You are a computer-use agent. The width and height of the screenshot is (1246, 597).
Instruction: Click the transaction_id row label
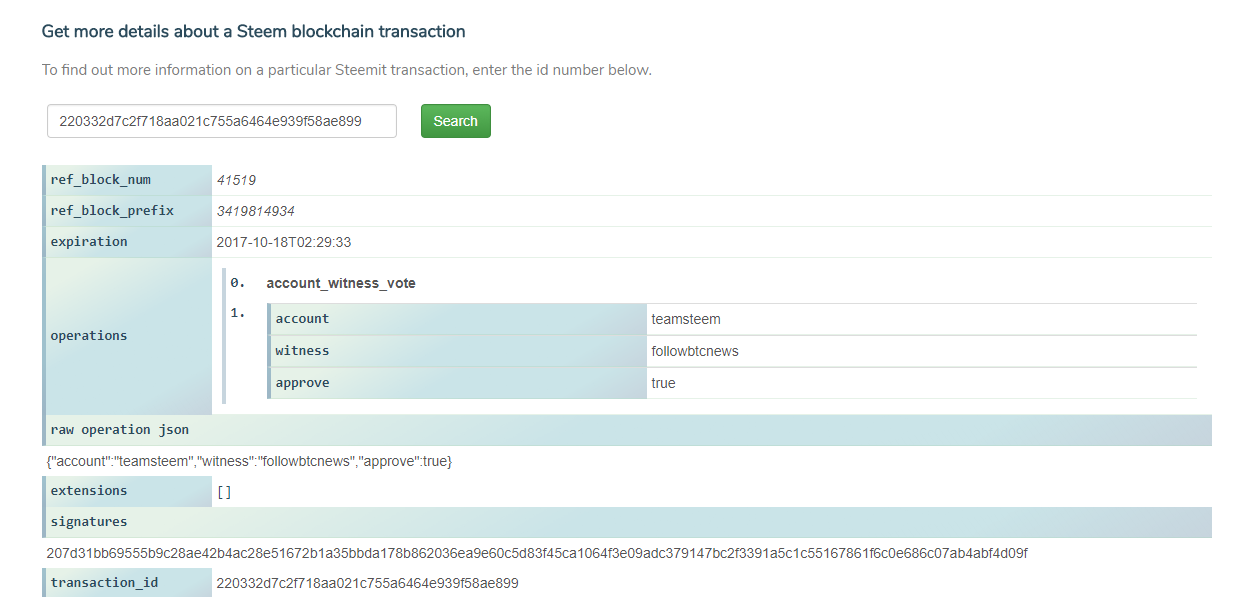coord(104,583)
